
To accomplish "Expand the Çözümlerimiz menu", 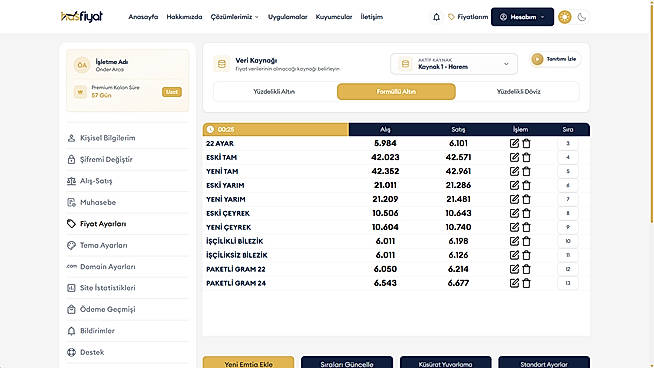I will pyautogui.click(x=234, y=17).
